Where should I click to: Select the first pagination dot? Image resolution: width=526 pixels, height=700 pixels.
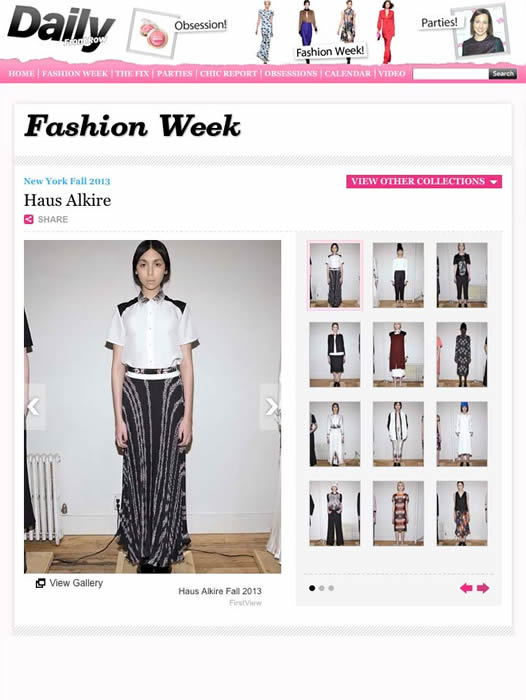[x=312, y=588]
